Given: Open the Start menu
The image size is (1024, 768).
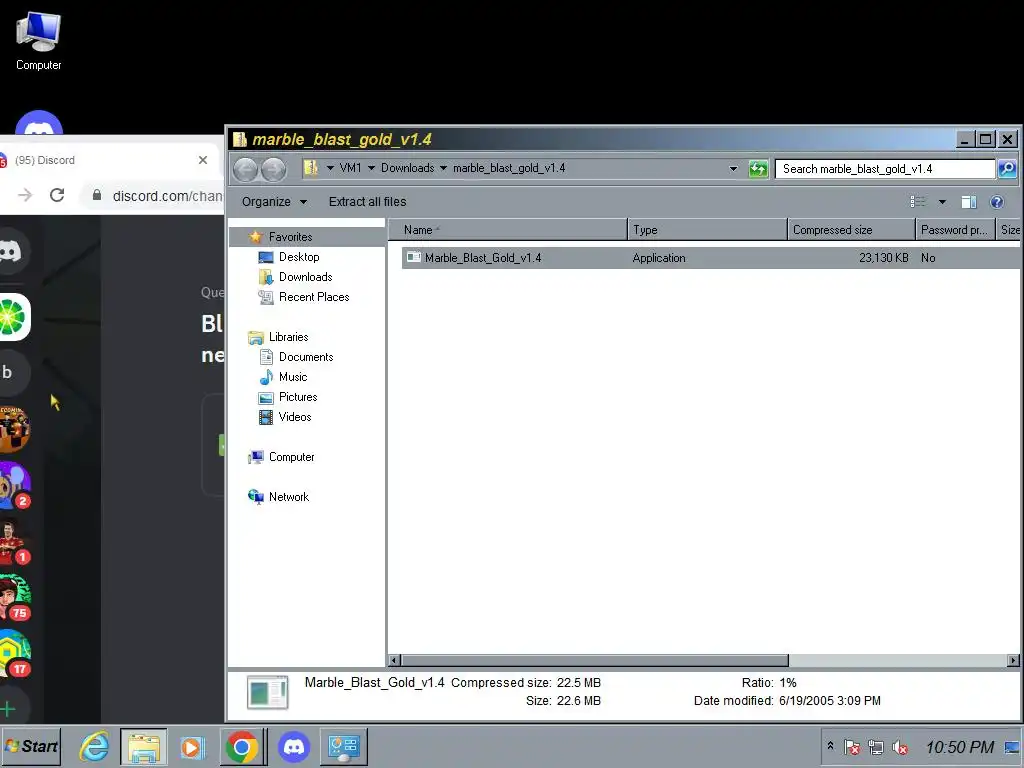Looking at the screenshot, I should pos(31,746).
